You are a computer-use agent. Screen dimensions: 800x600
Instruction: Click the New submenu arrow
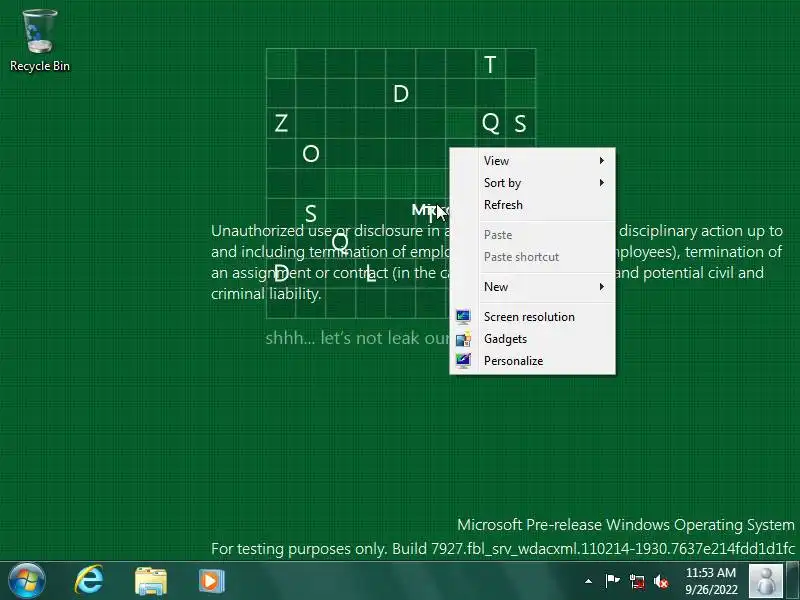[602, 287]
